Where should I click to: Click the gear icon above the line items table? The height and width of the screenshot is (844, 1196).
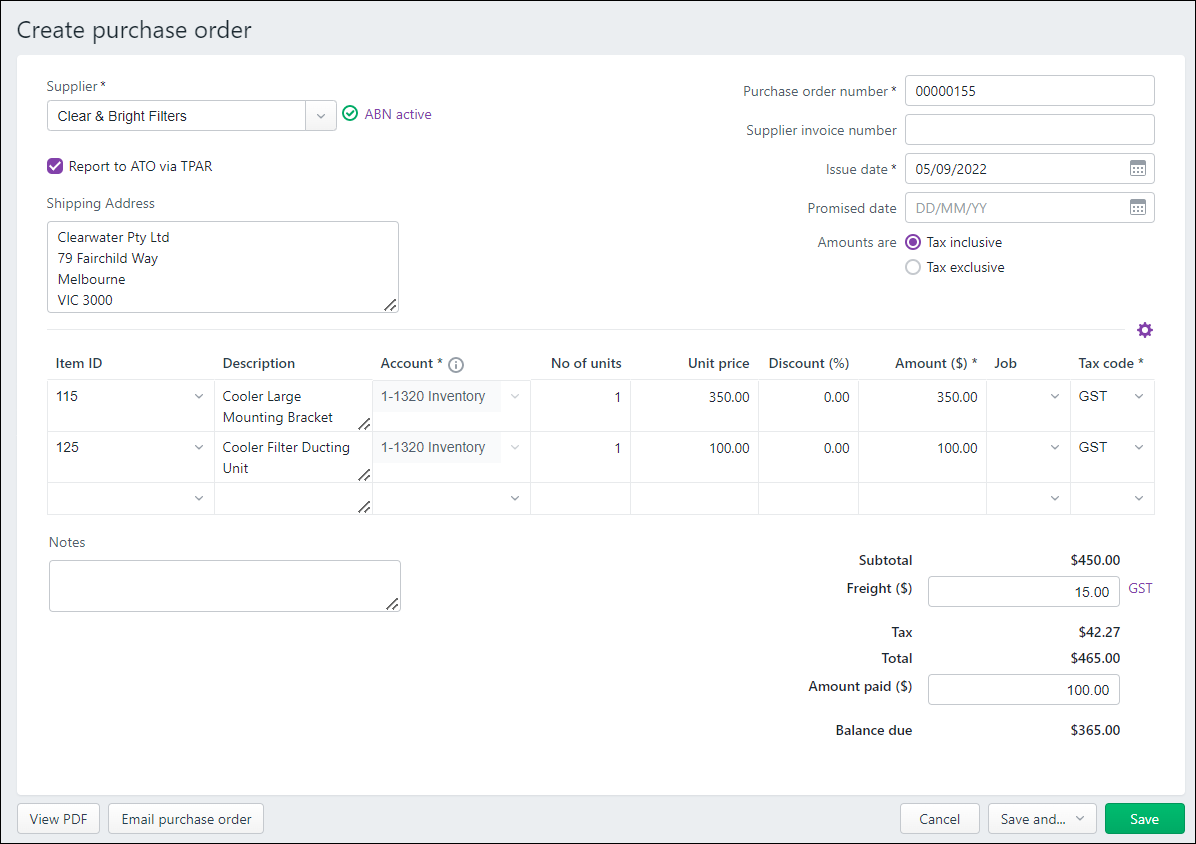(1145, 329)
